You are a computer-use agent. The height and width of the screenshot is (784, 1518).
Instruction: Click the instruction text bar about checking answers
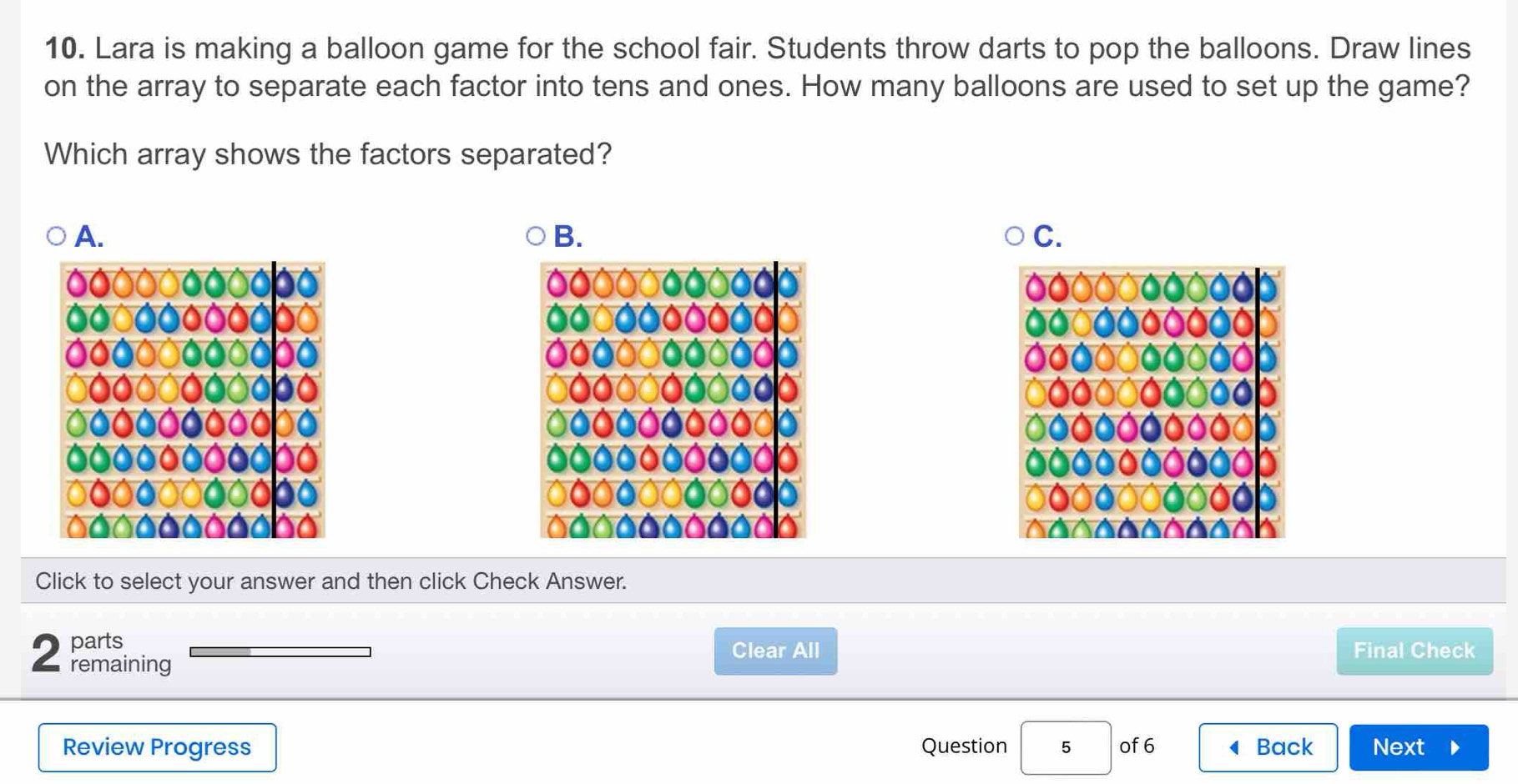coord(331,580)
